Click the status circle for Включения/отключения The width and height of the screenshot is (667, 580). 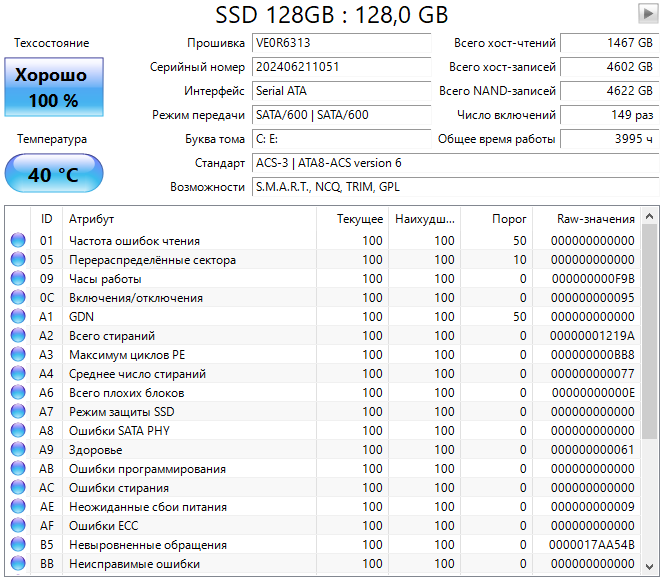18,297
